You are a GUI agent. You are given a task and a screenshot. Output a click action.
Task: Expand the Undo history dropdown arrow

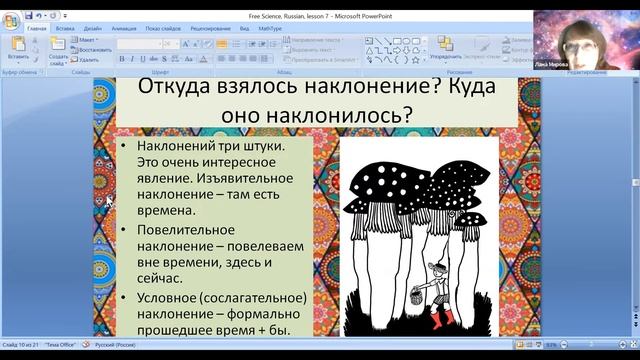pyautogui.click(x=45, y=16)
